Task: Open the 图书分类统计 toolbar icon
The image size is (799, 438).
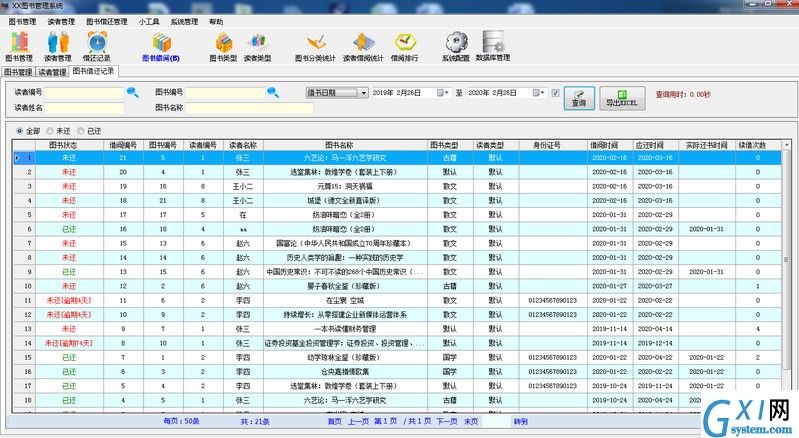Action: click(315, 47)
